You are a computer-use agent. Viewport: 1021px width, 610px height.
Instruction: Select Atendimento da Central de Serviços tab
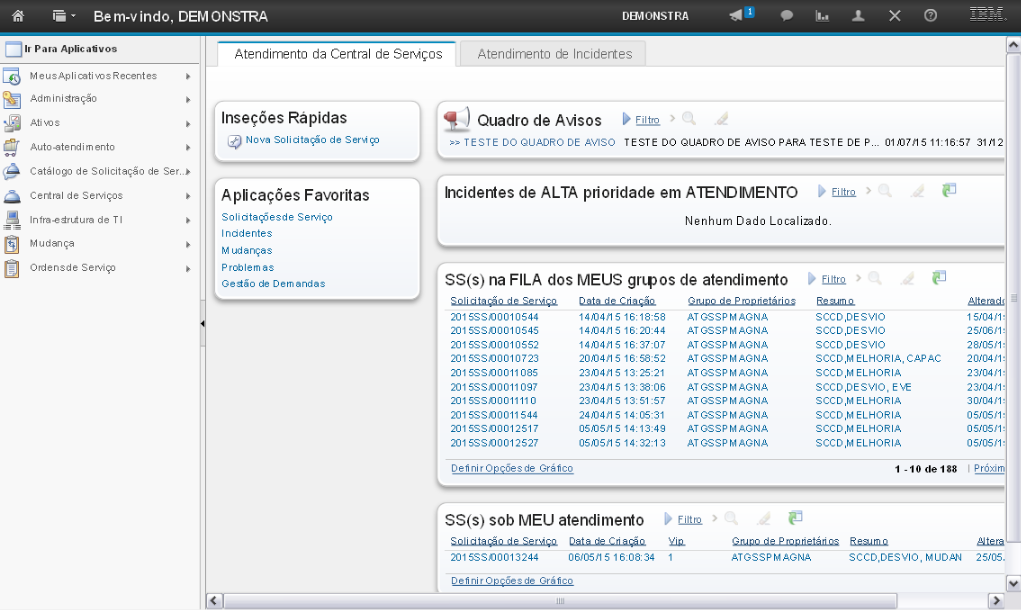(338, 54)
